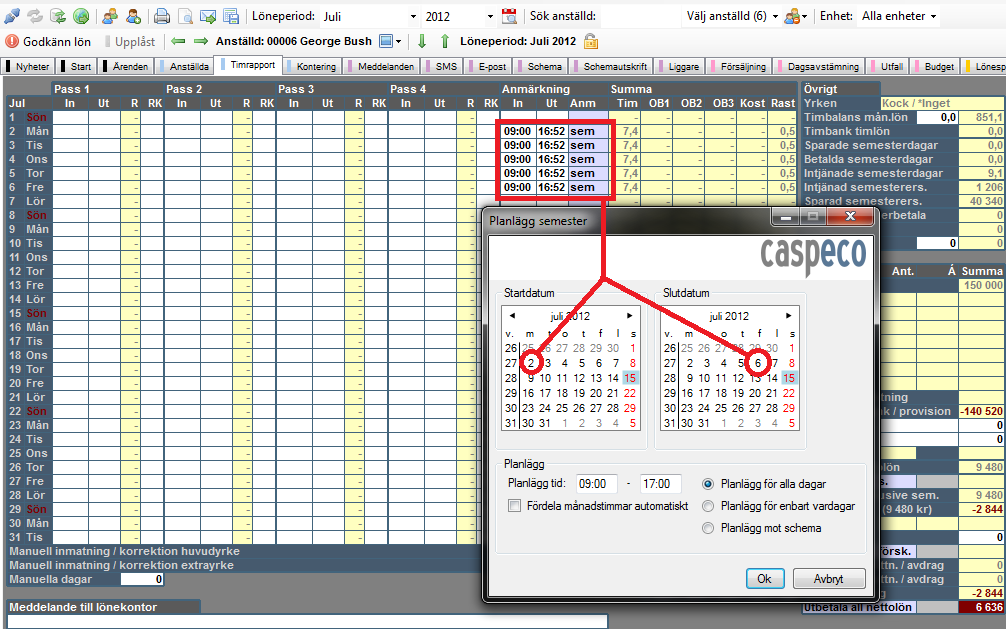Click Planlägg tid start field 09:00
The image size is (1006, 629).
click(x=596, y=484)
